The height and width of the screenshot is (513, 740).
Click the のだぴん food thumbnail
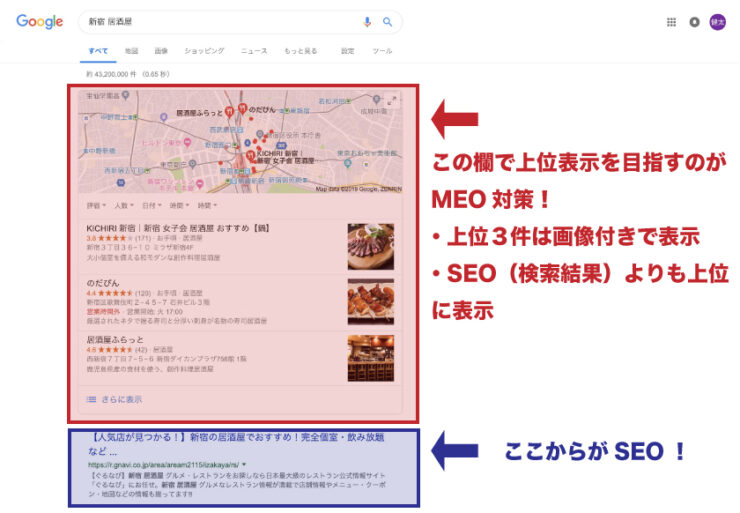point(371,301)
